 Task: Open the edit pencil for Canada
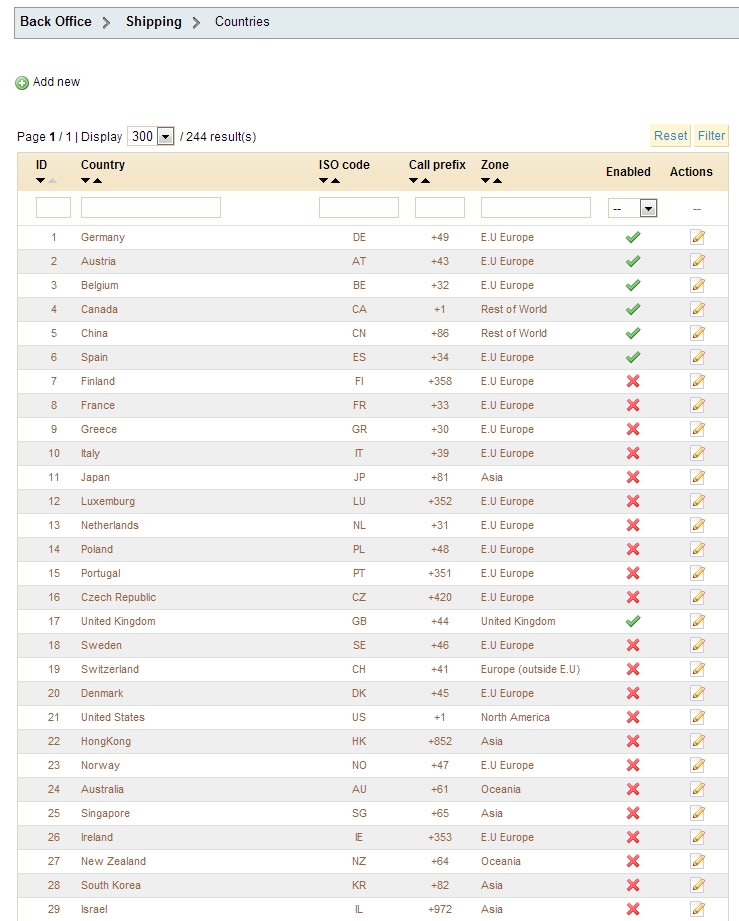point(697,309)
